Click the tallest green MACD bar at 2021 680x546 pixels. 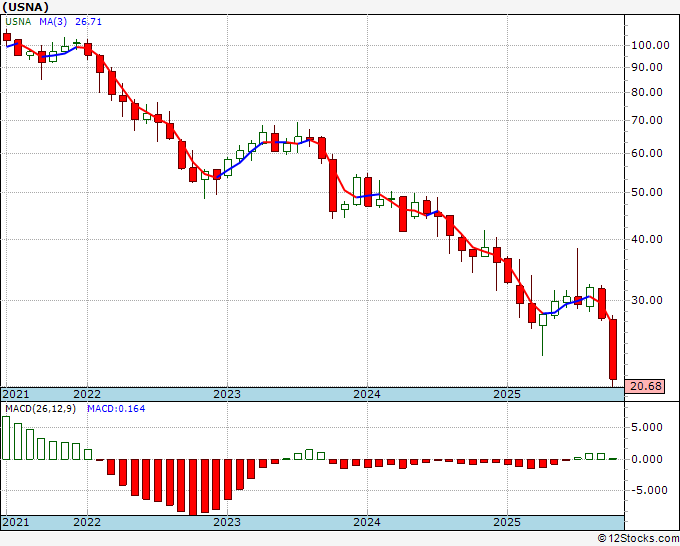click(6, 438)
